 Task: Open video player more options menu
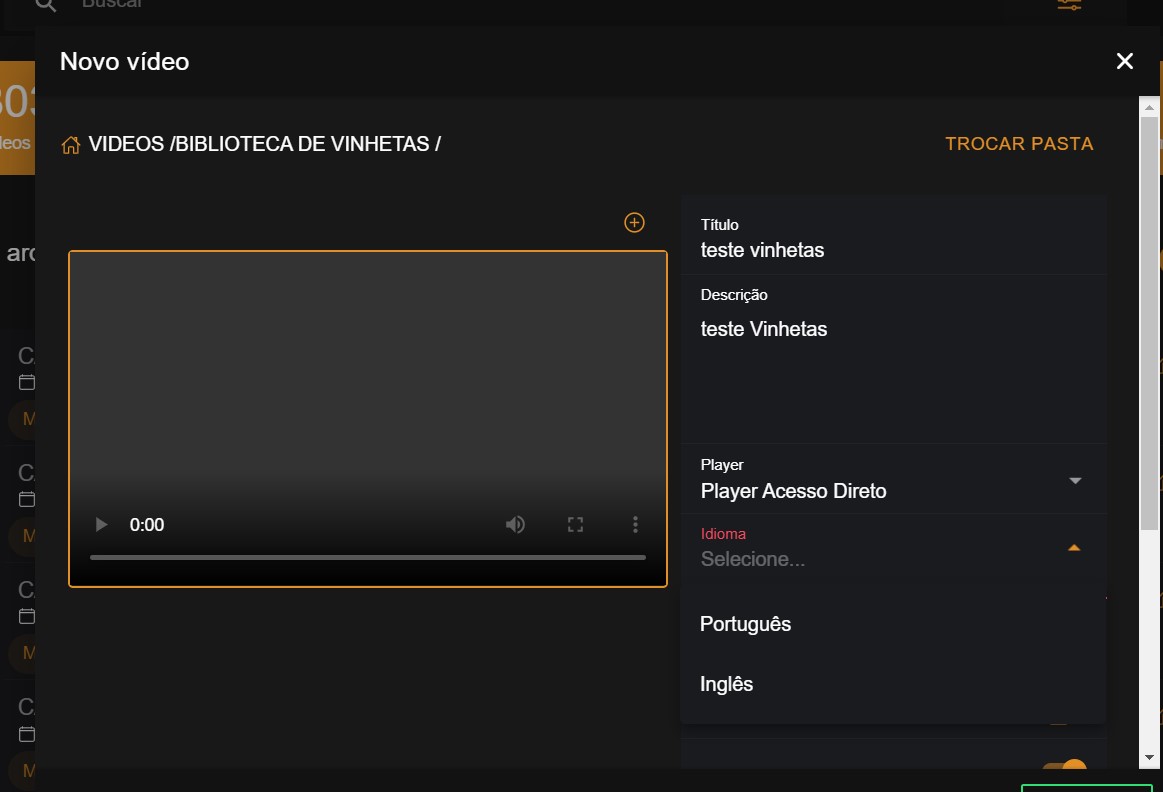coord(635,524)
